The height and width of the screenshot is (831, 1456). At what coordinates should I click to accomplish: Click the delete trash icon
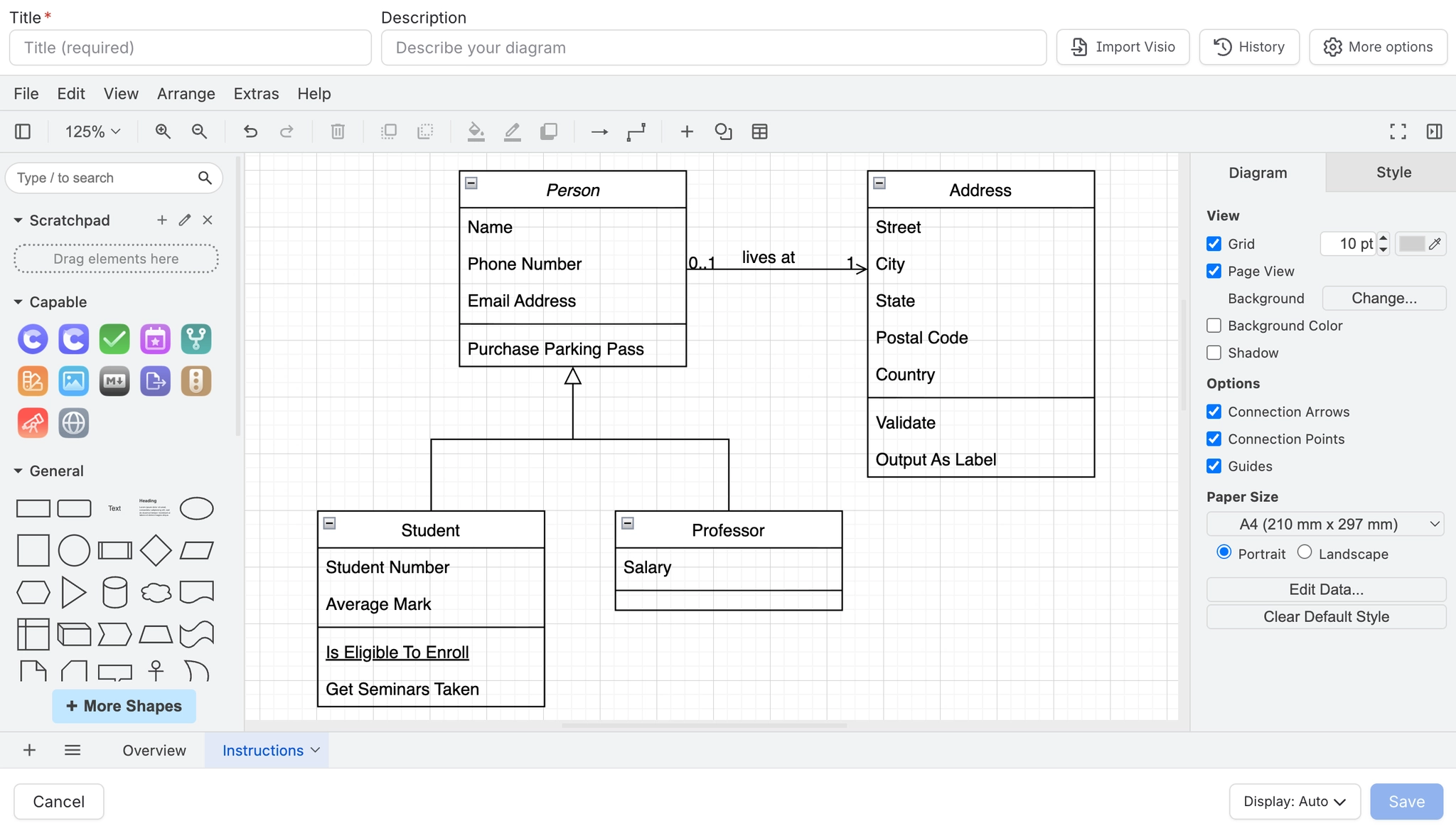click(x=338, y=132)
